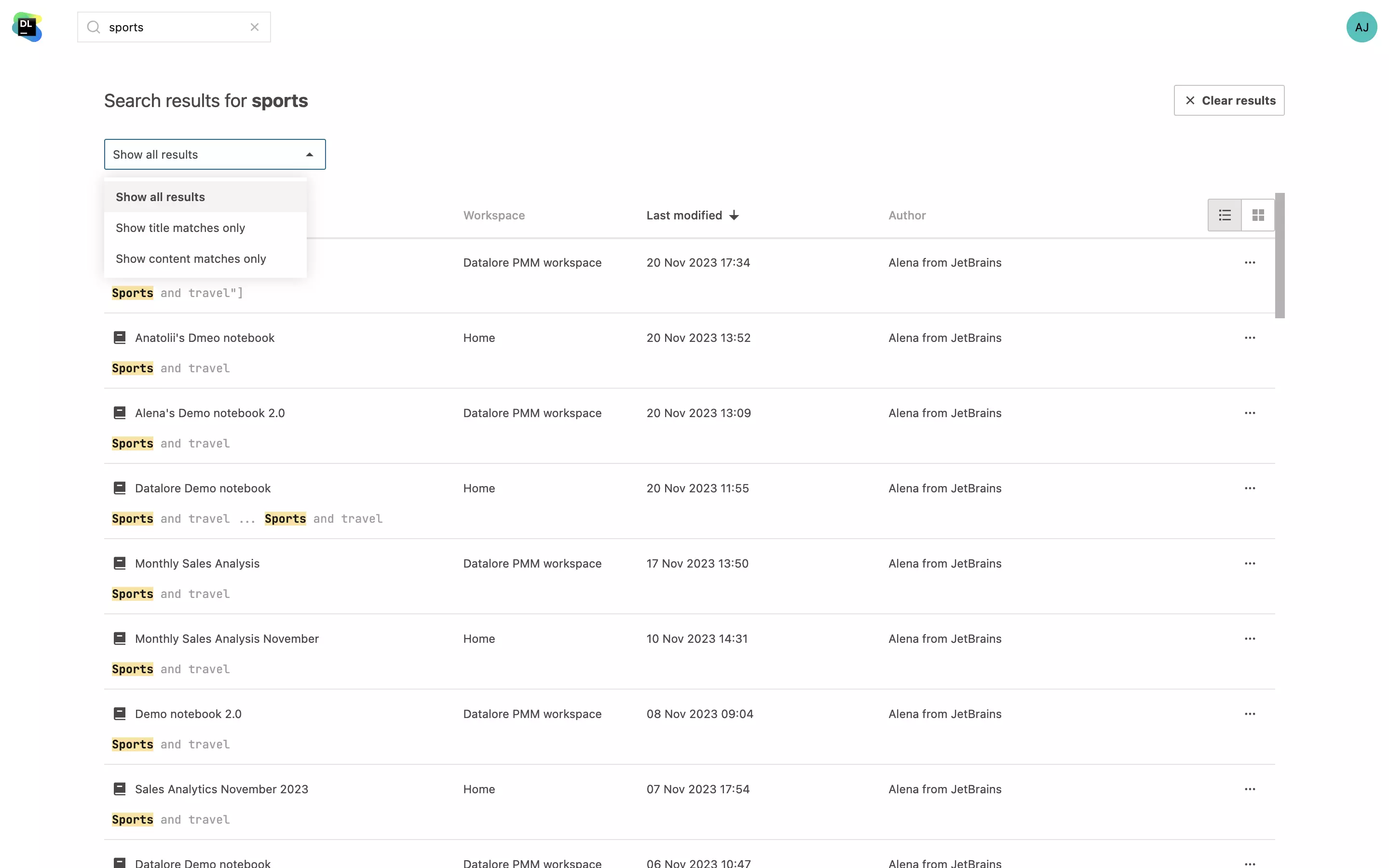Select Show content matches only filter option

[x=190, y=258]
